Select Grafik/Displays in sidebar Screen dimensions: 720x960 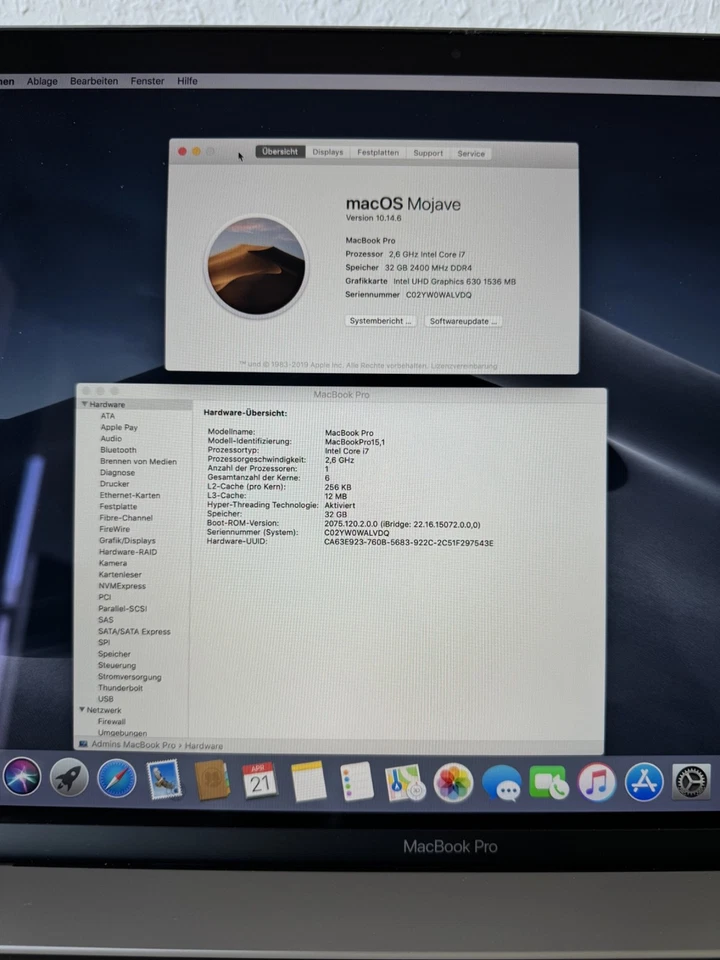pyautogui.click(x=127, y=541)
